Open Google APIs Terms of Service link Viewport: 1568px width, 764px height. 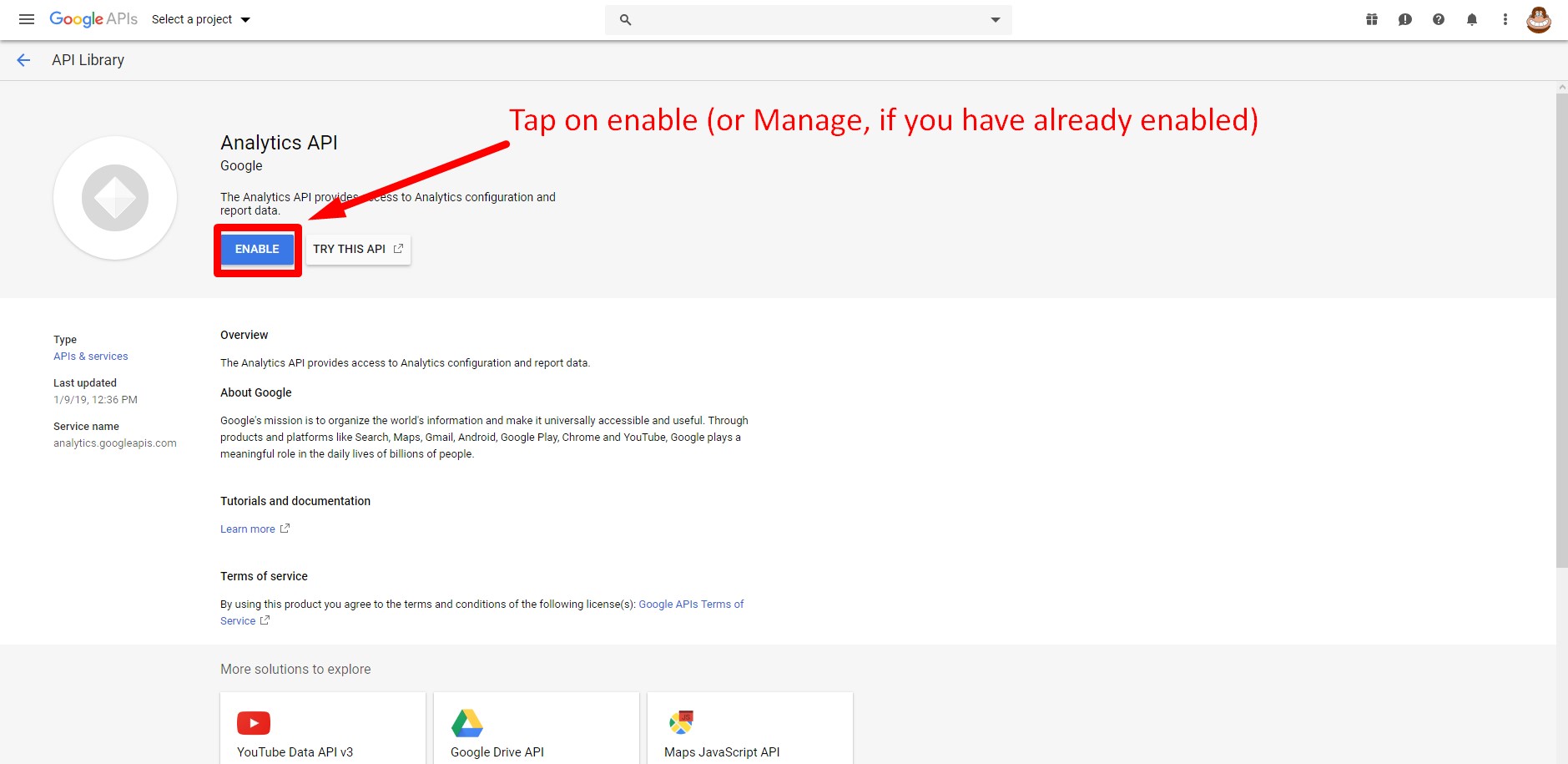click(x=691, y=604)
